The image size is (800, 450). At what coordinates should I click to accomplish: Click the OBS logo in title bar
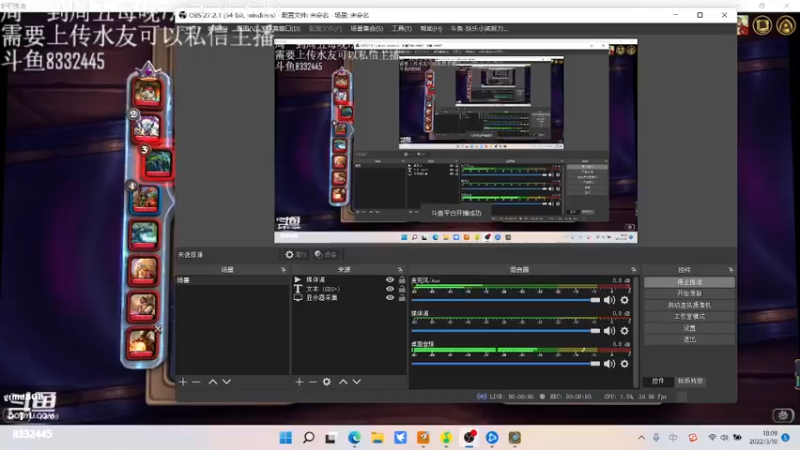(x=183, y=15)
